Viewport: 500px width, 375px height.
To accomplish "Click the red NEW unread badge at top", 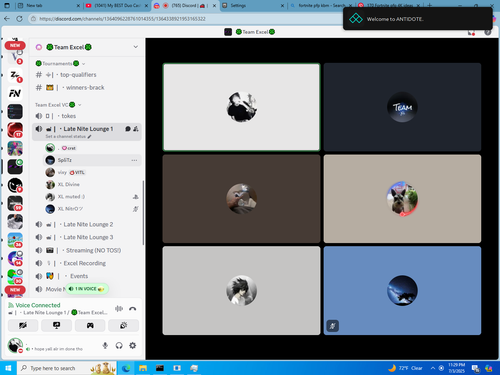I will point(15,45).
